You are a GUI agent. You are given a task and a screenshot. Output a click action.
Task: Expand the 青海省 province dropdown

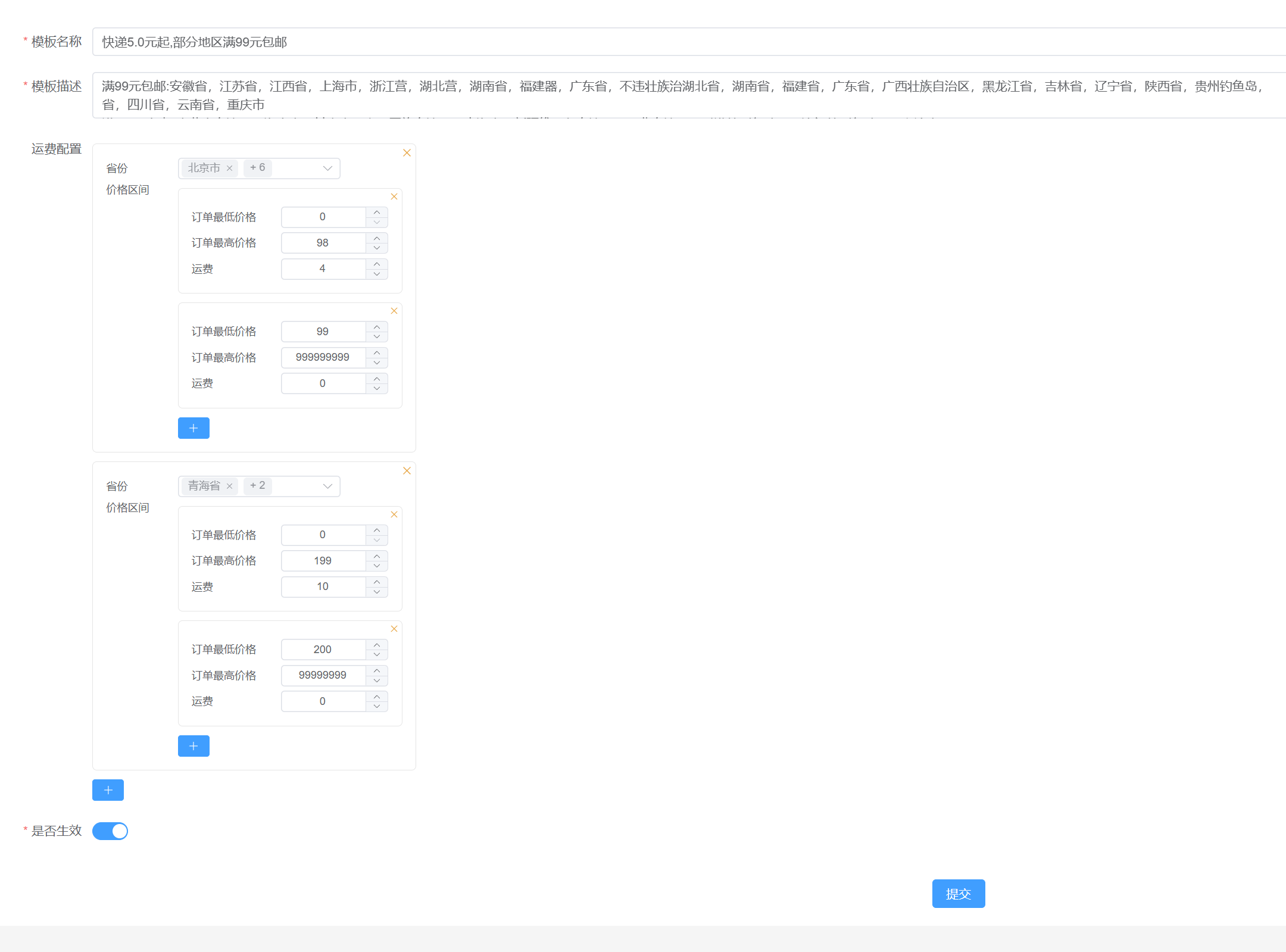(x=327, y=486)
